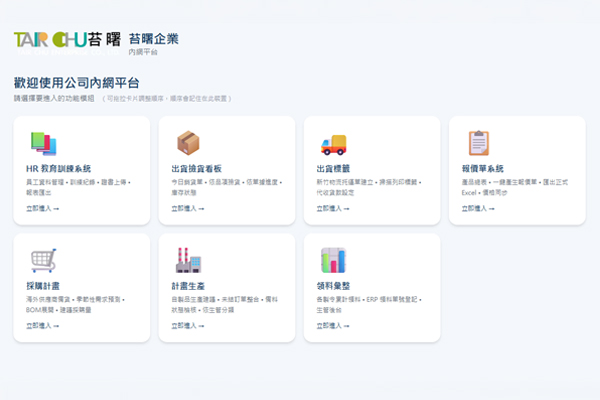The width and height of the screenshot is (600, 400).
Task: Click the delivery truck shipping label icon
Action: point(334,145)
